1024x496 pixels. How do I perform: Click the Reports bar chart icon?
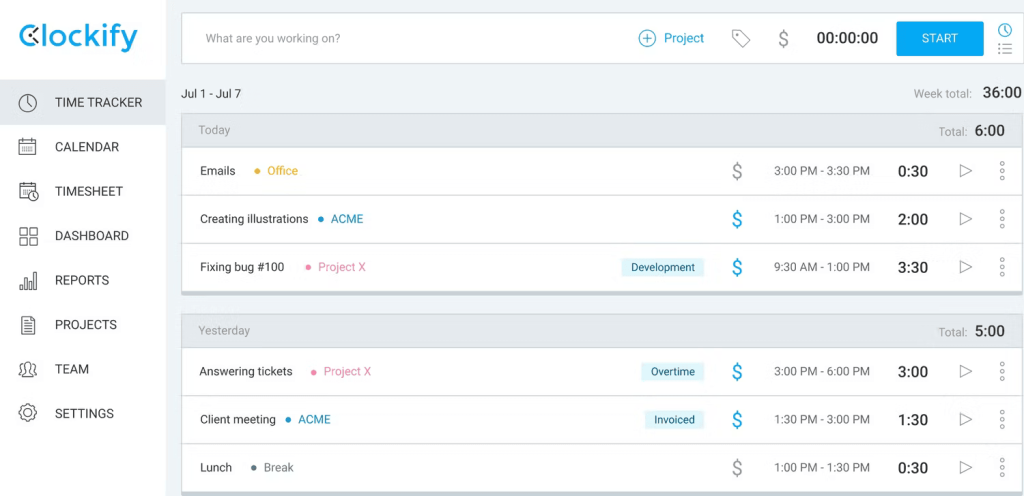[x=28, y=281]
